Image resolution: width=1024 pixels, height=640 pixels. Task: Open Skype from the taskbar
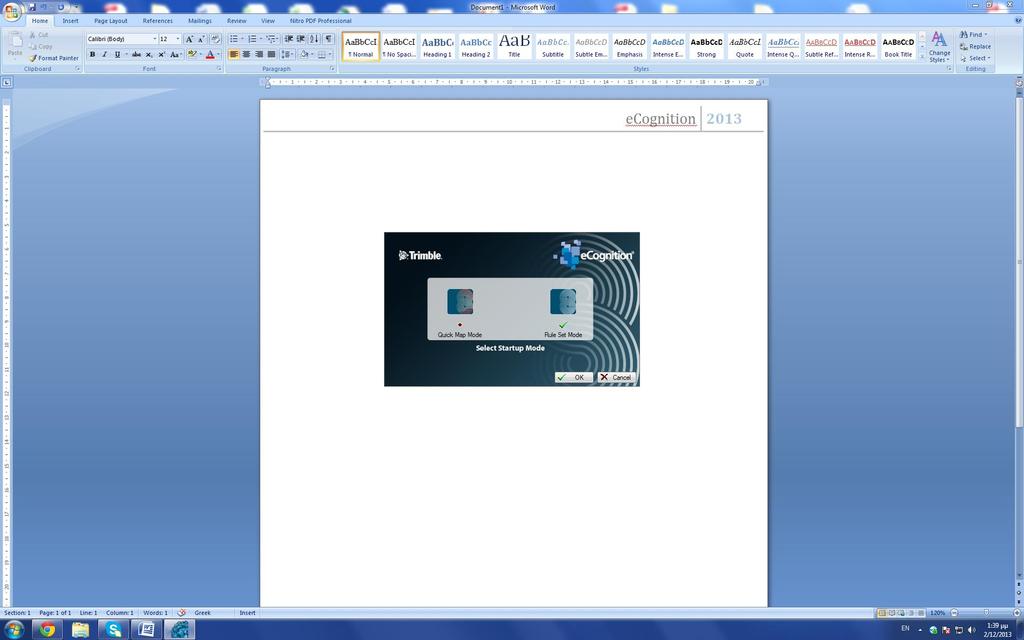(113, 630)
